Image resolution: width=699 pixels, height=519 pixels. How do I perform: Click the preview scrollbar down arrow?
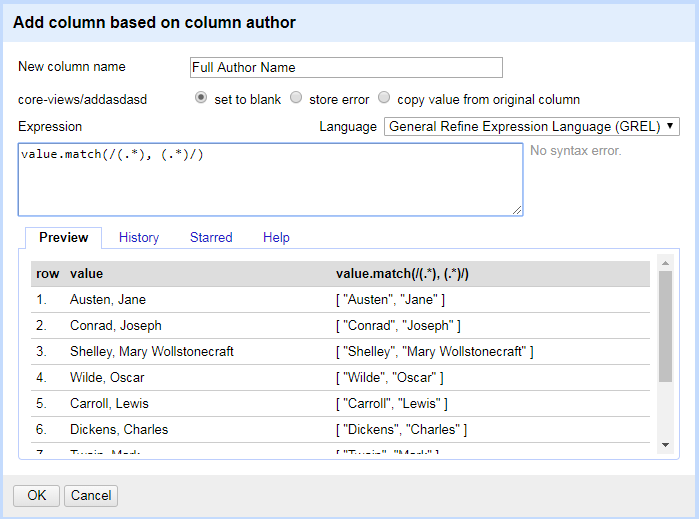[x=666, y=444]
